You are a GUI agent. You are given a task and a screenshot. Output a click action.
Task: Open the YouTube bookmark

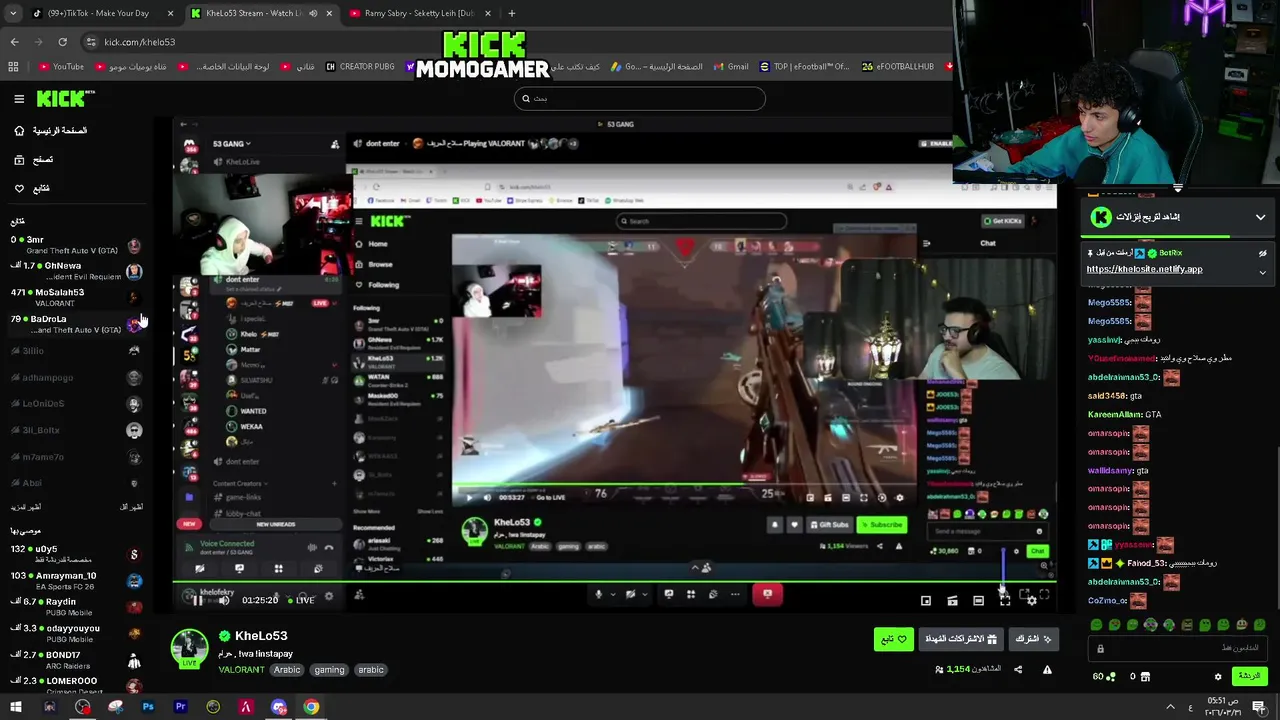point(61,67)
